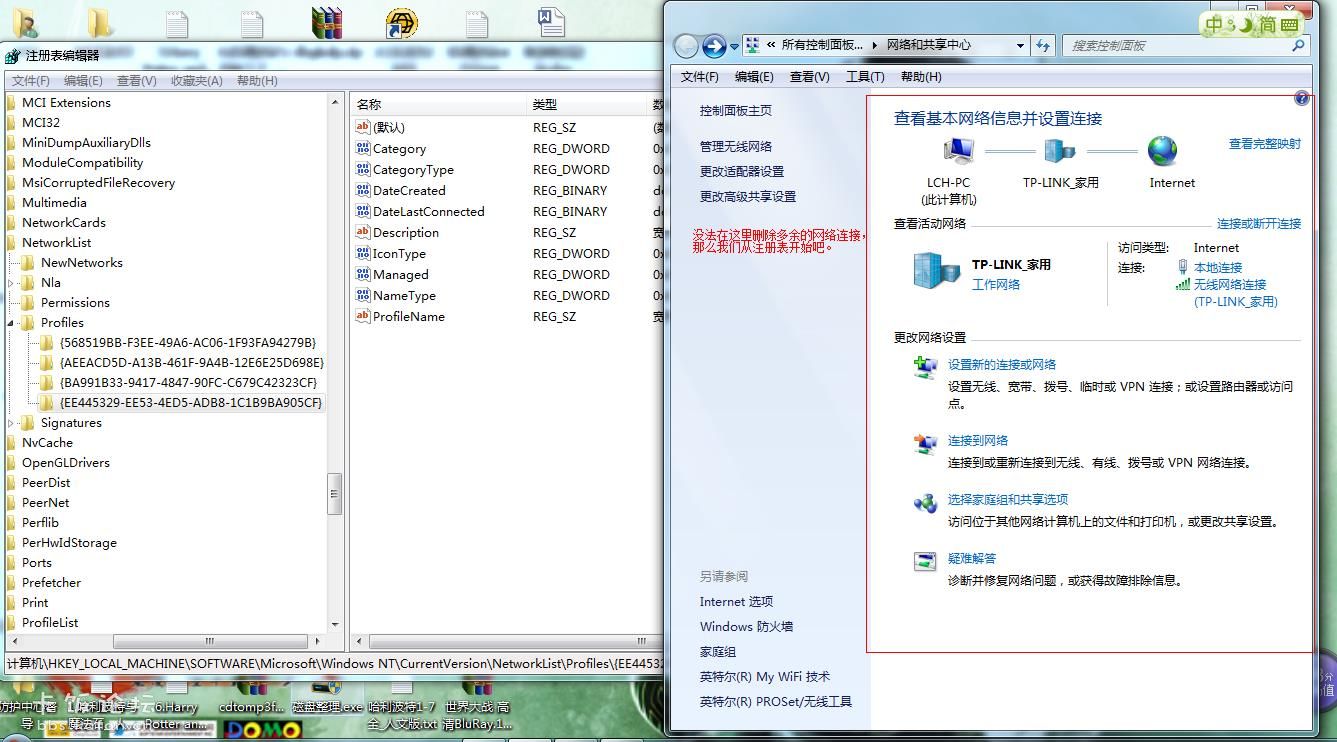Click the Back navigation button
Viewport: 1337px width, 742px height.
pos(686,46)
